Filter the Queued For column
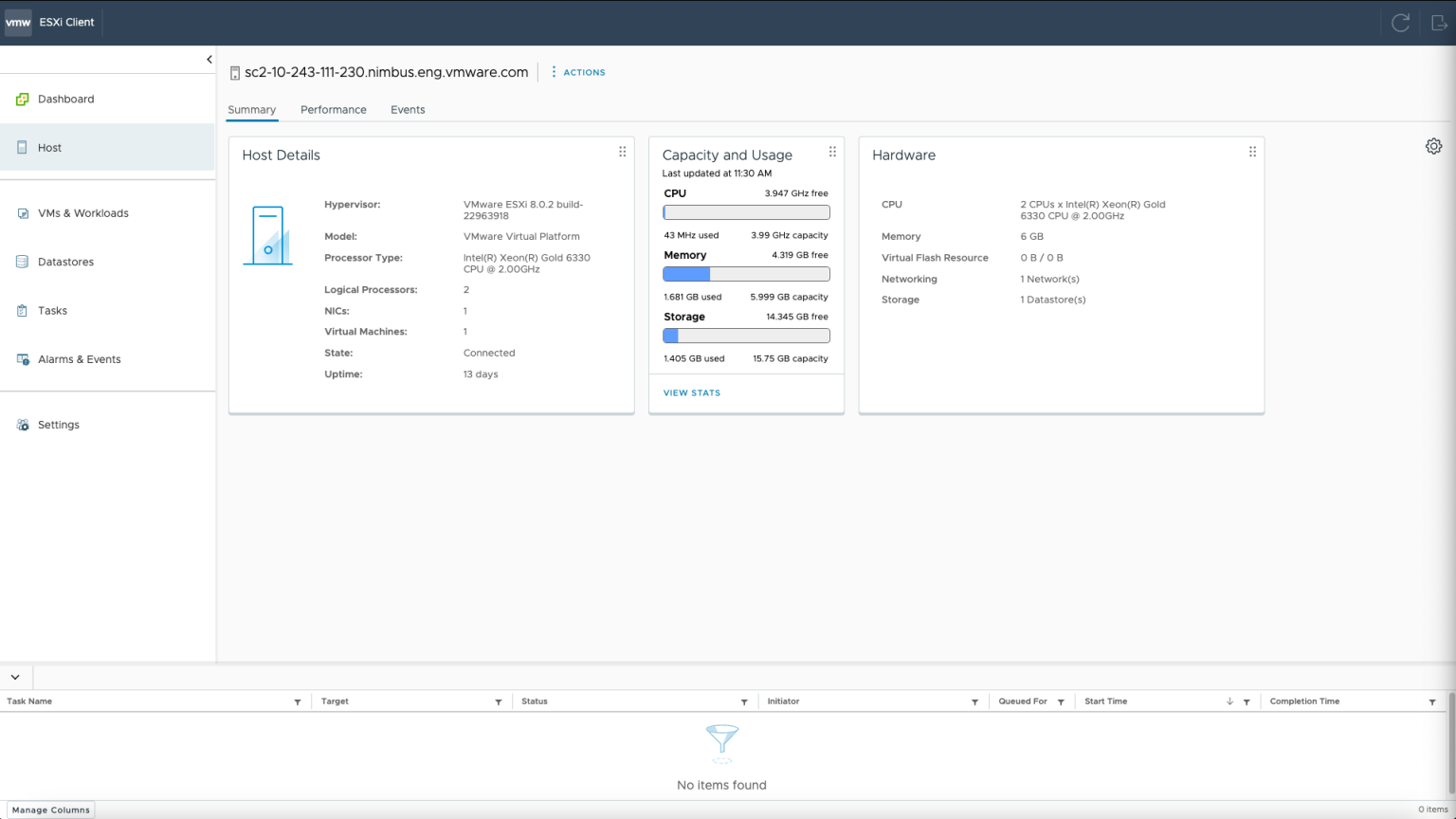 point(1061,702)
